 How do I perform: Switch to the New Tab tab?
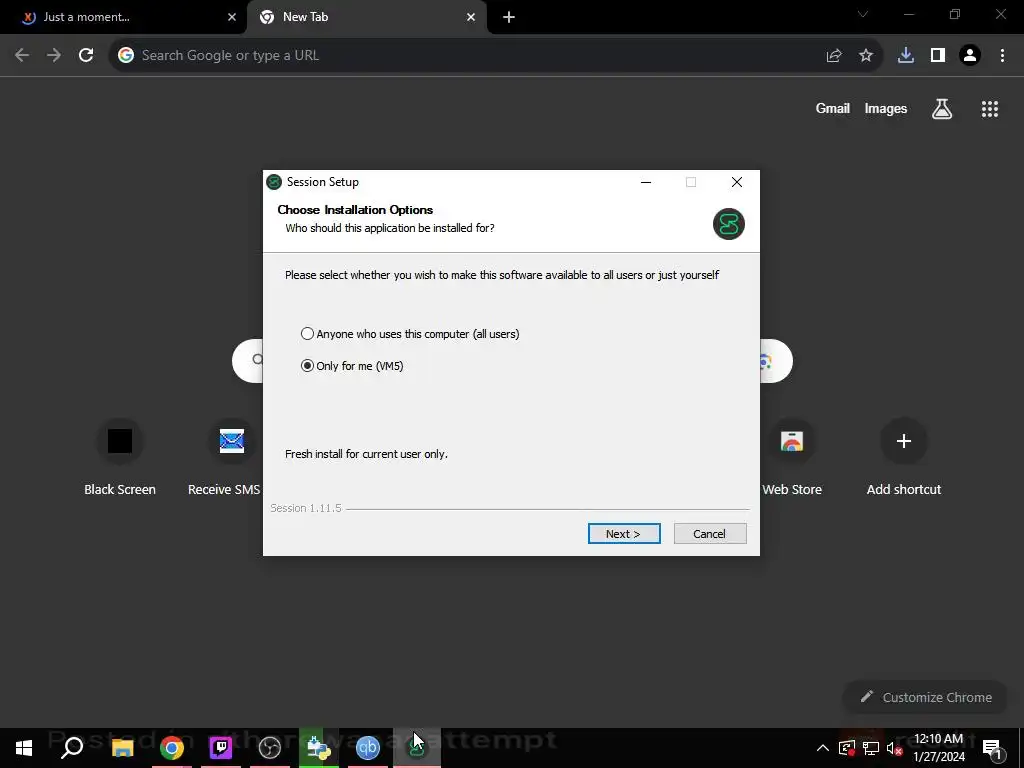click(366, 17)
